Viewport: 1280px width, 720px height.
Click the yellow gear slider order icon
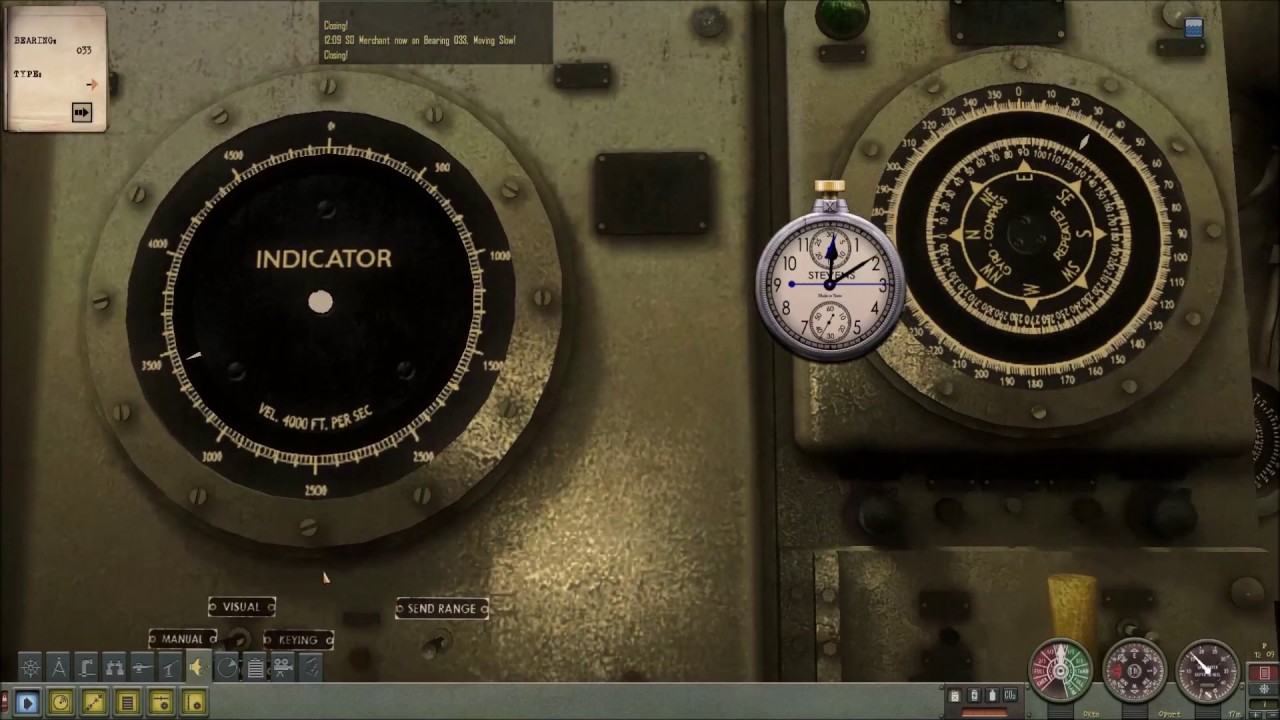click(x=161, y=703)
